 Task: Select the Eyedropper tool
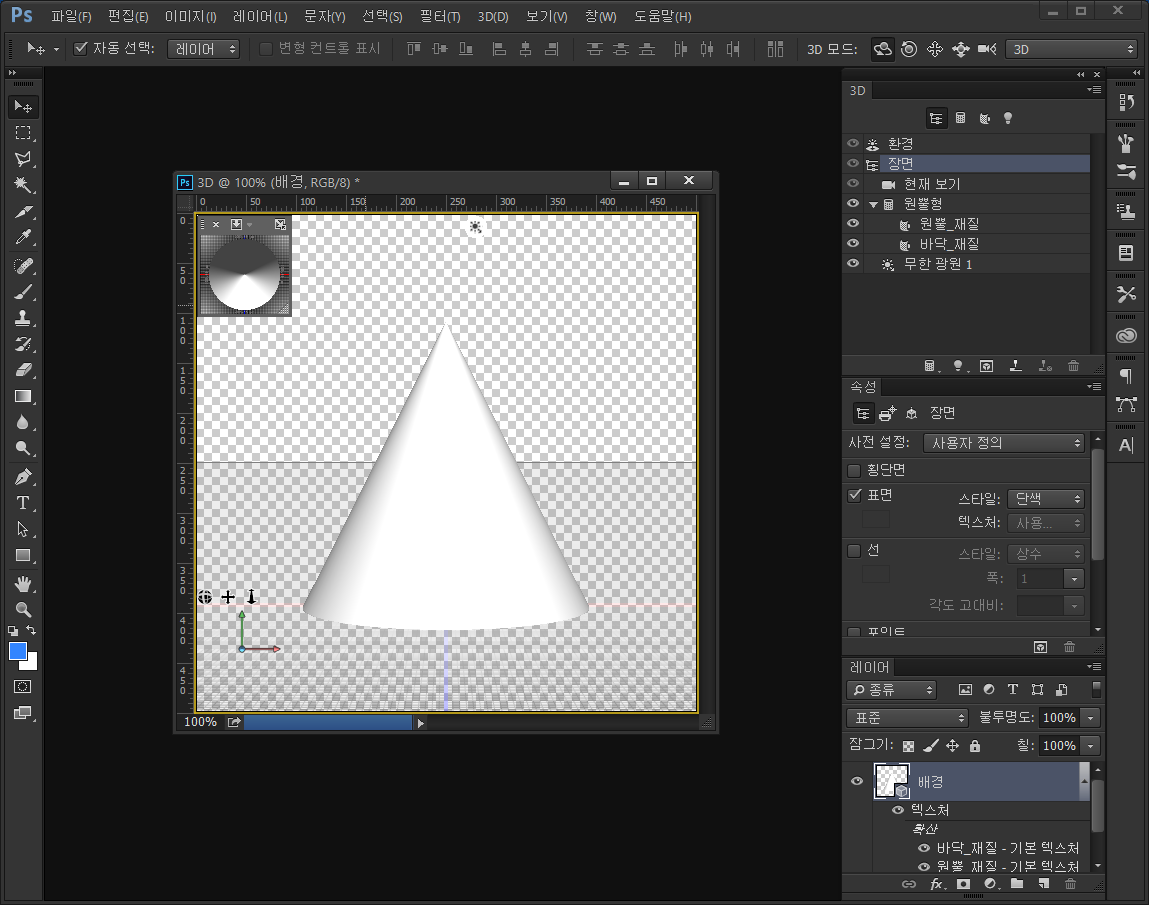23,238
